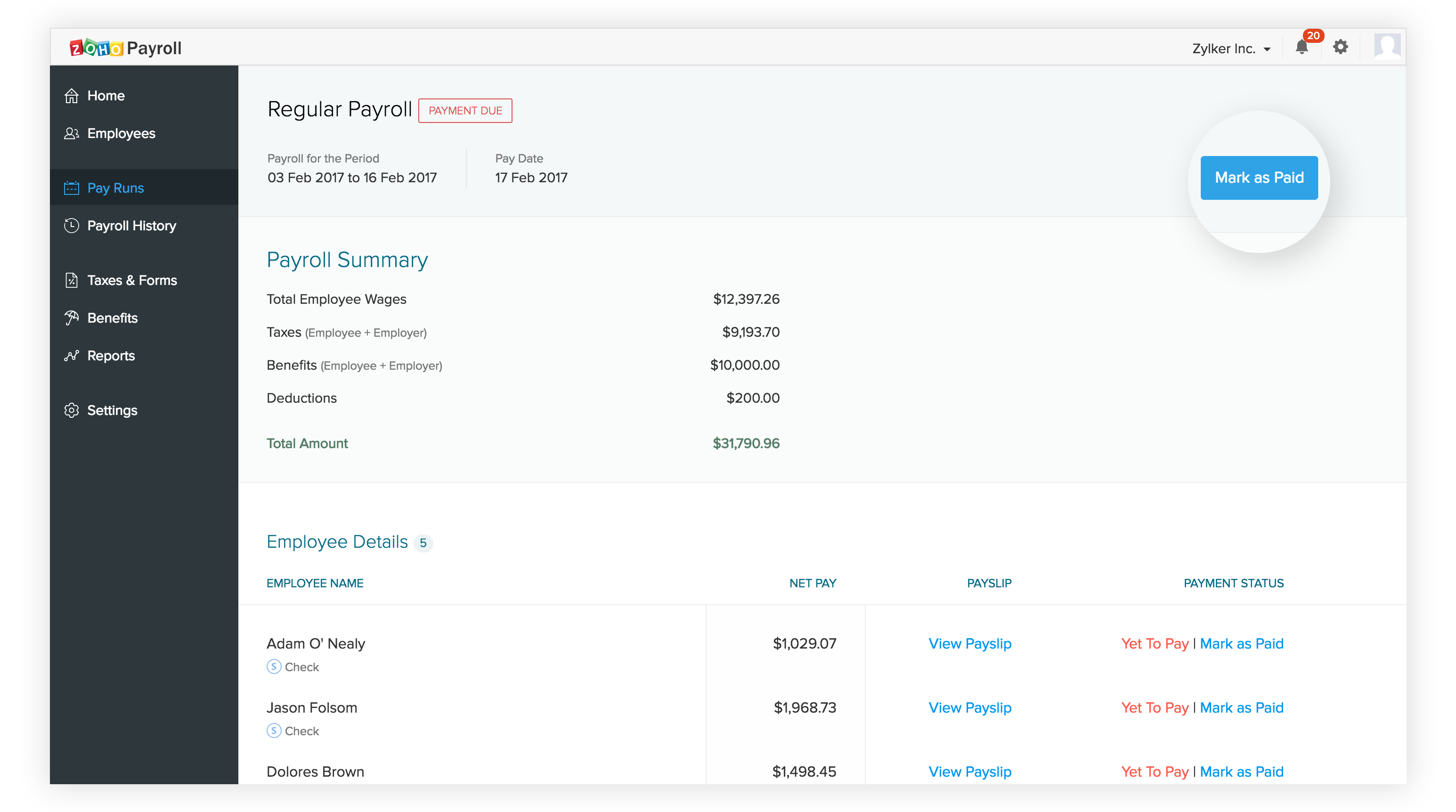View Payslip for Dolores Brown
Image resolution: width=1456 pixels, height=812 pixels.
click(x=969, y=771)
